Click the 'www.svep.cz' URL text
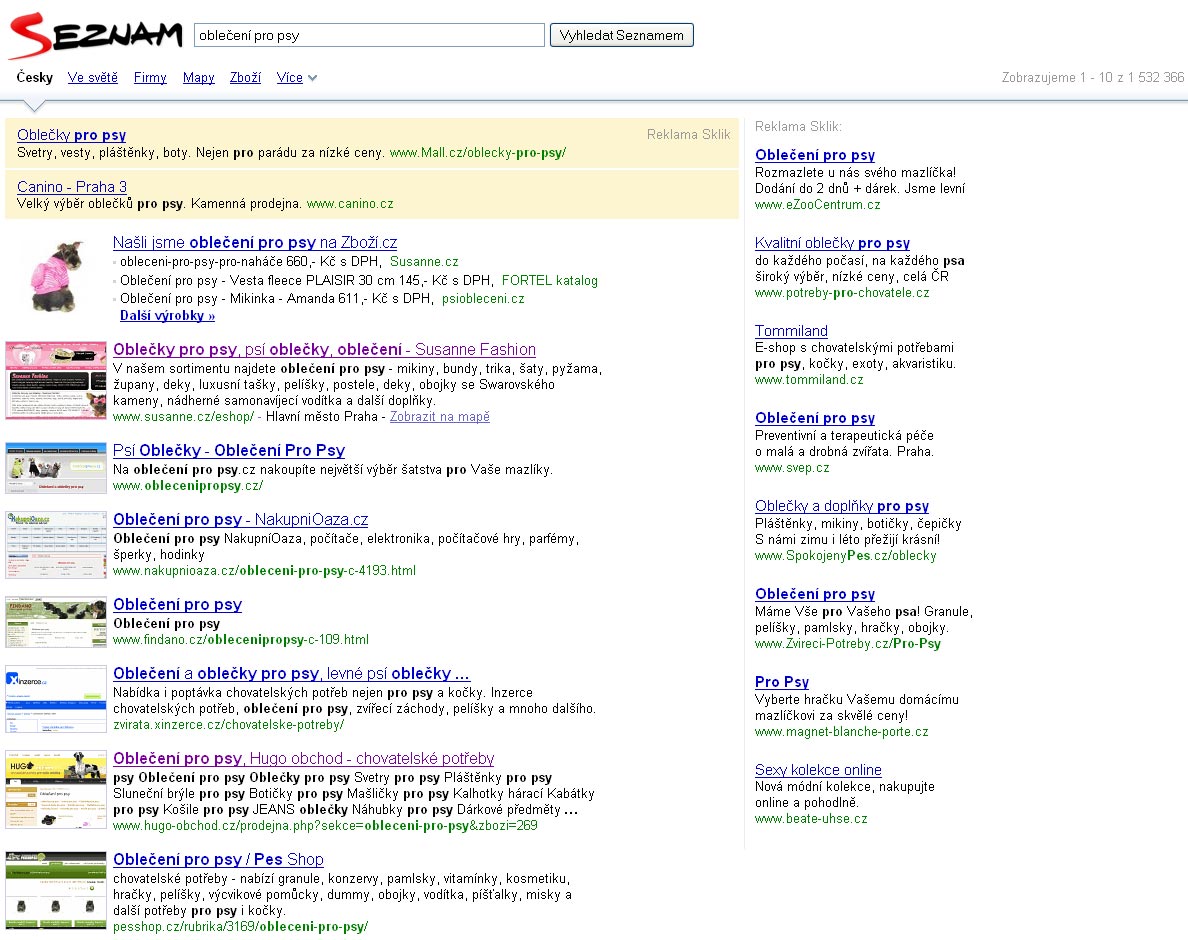 (x=792, y=467)
